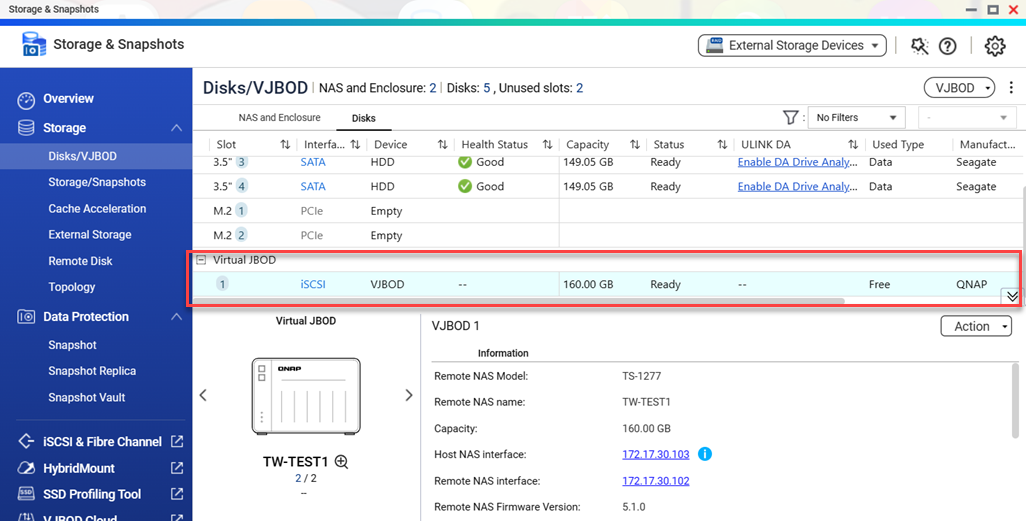The image size is (1026, 521).
Task: Click the host NAS interface IP 172.17.30.103
Action: coord(655,454)
